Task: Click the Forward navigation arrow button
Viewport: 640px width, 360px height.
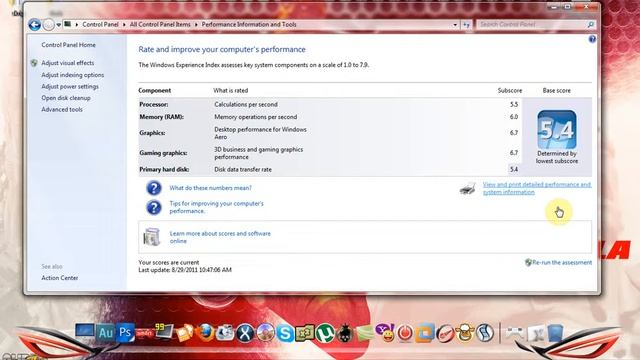Action: 49,25
